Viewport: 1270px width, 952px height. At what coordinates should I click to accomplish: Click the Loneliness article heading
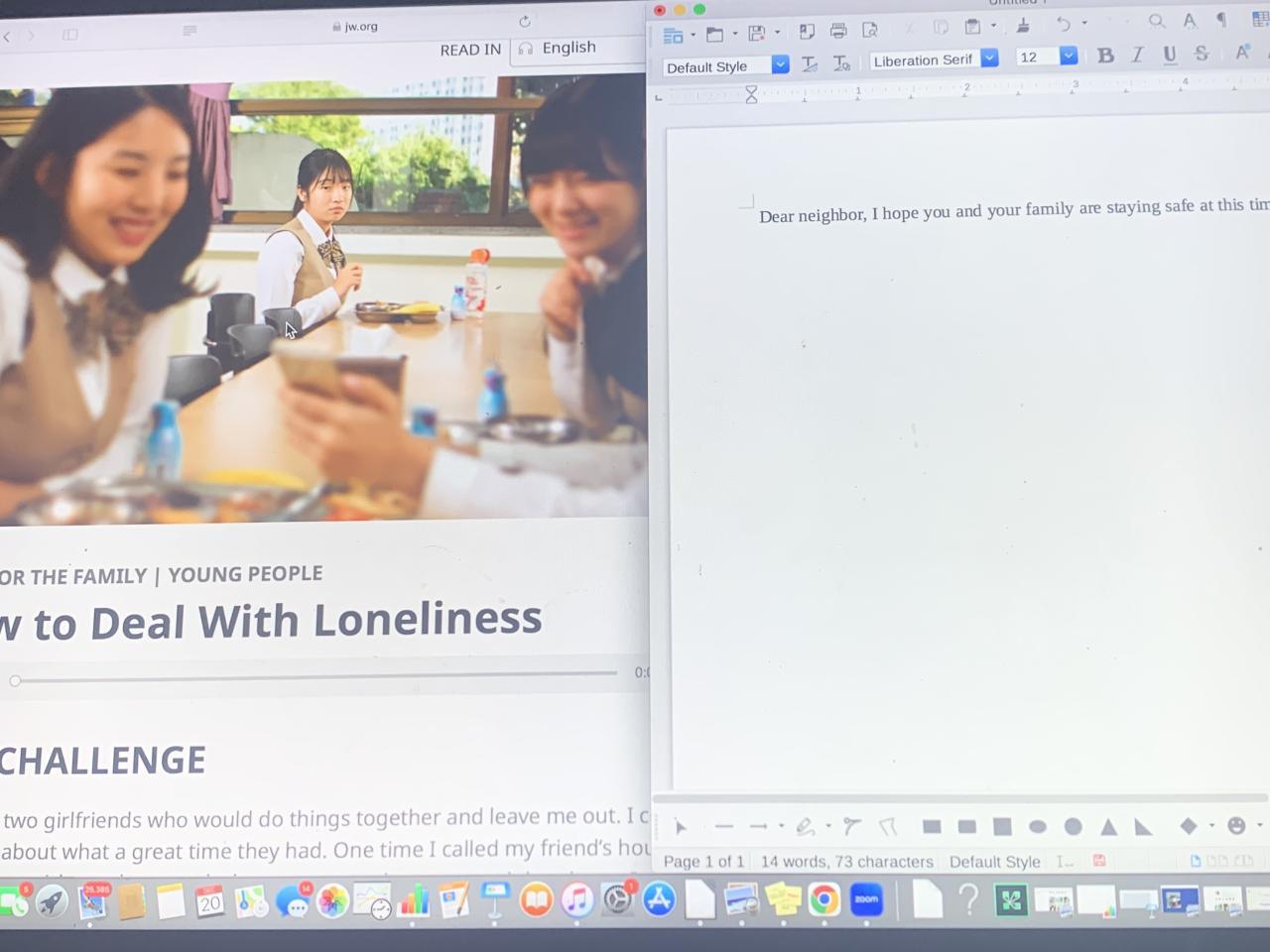[x=271, y=622]
